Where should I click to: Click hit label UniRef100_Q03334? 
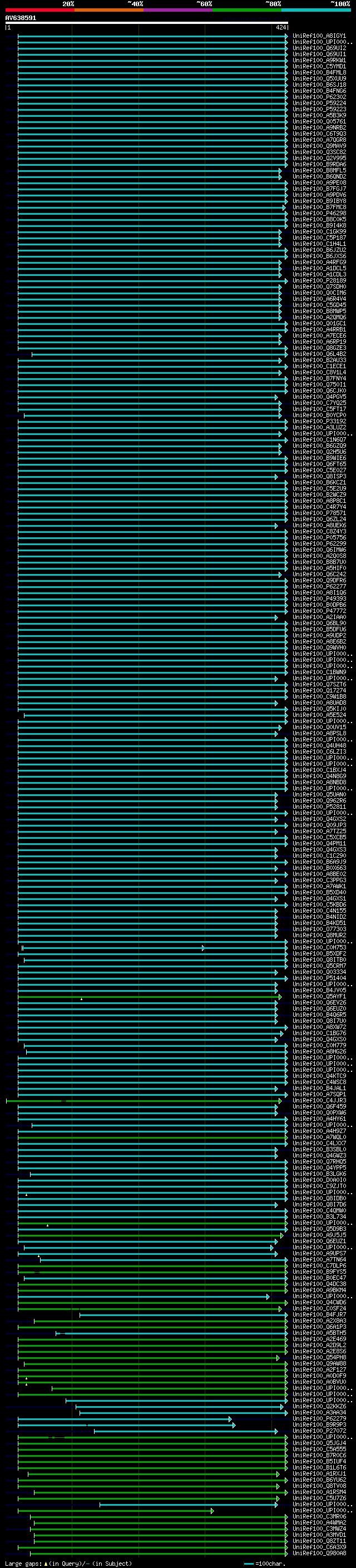click(x=319, y=972)
